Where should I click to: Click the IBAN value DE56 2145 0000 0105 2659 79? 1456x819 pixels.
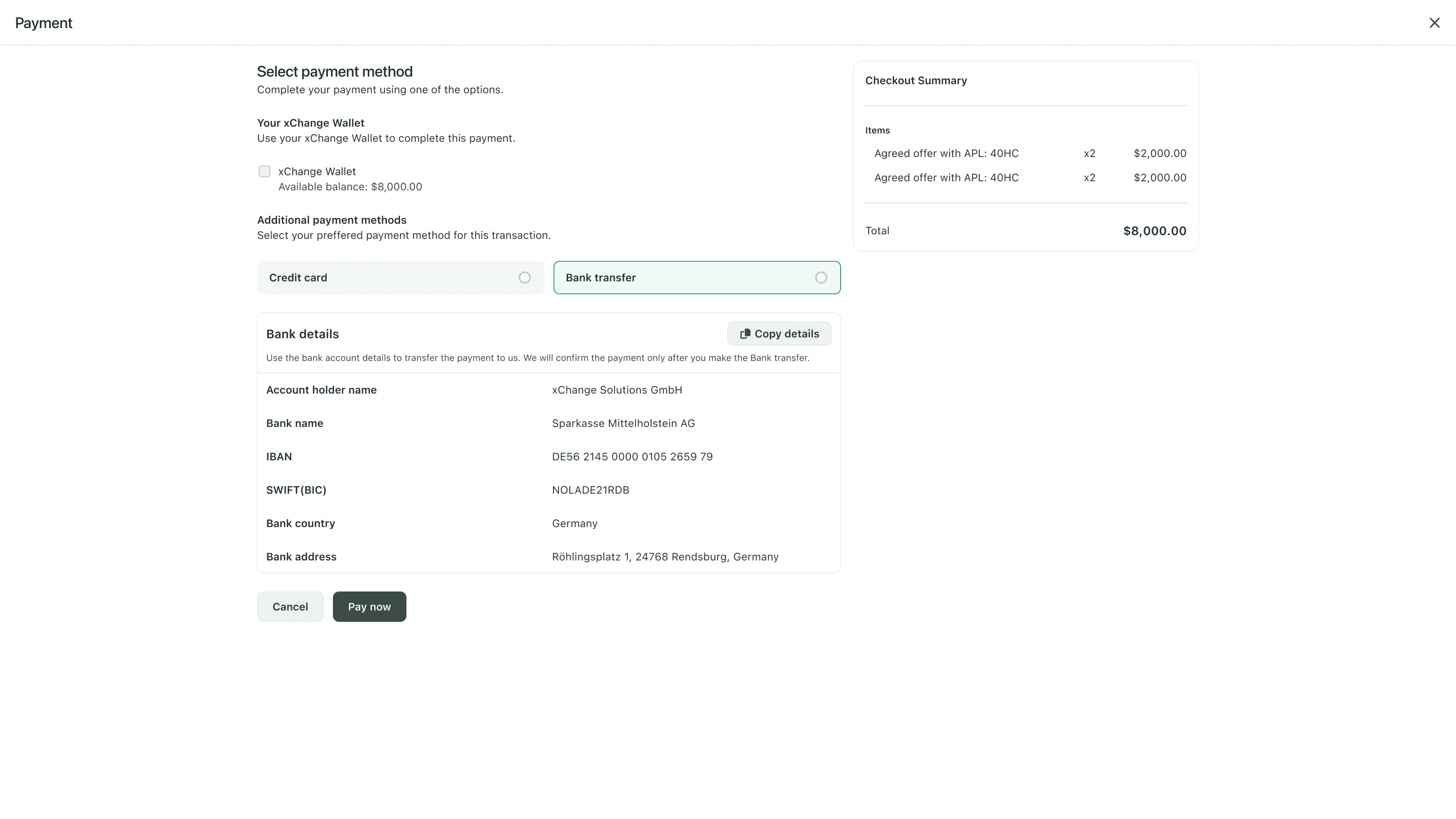632,457
